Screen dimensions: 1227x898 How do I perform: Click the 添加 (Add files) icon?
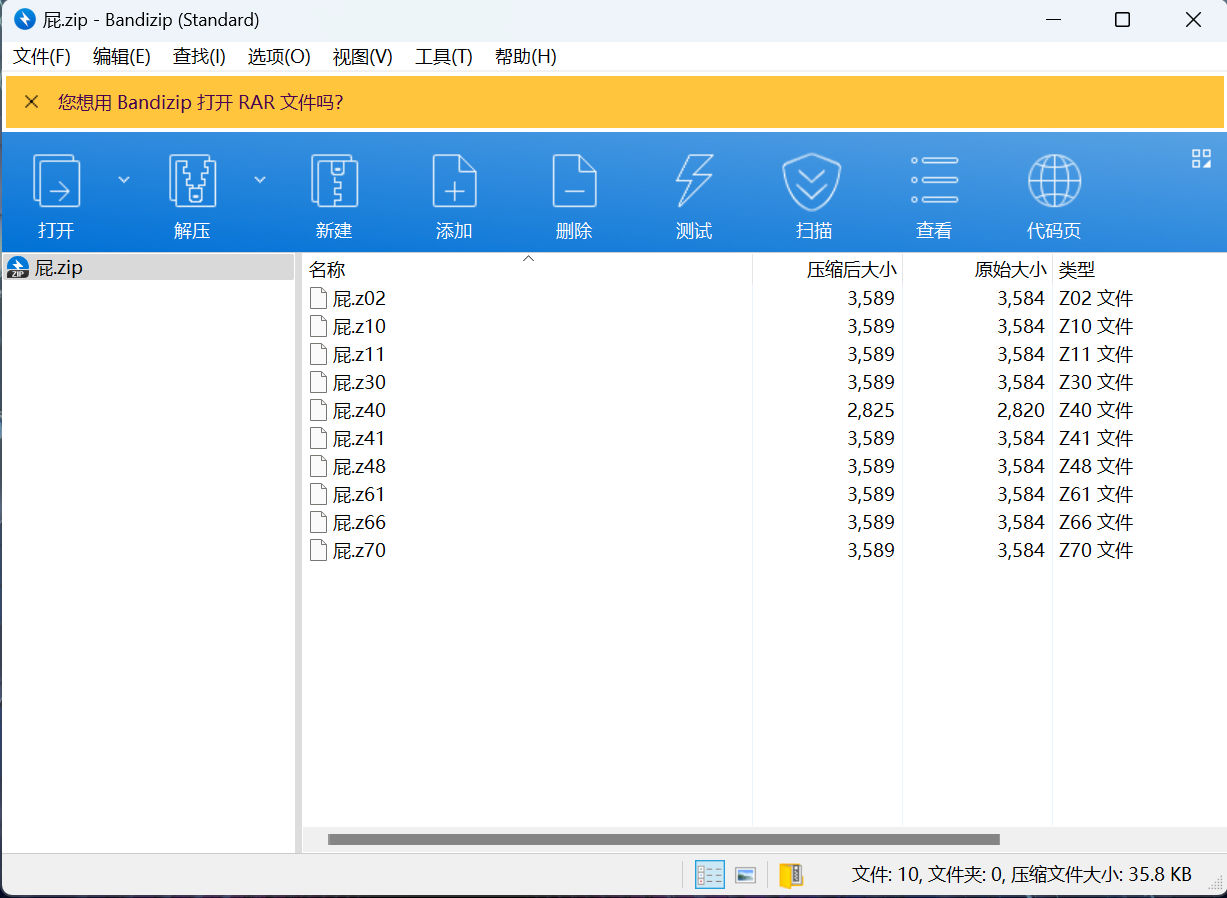(454, 181)
